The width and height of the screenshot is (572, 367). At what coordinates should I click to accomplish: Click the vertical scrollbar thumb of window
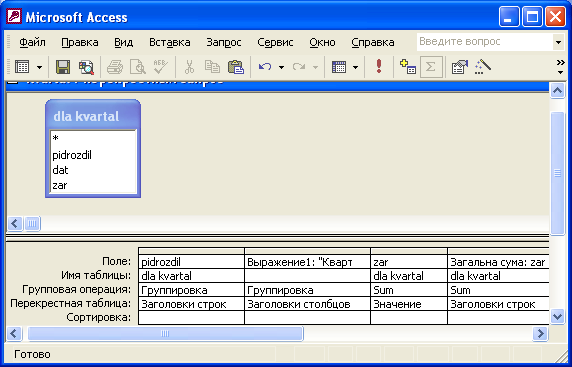[x=557, y=174]
